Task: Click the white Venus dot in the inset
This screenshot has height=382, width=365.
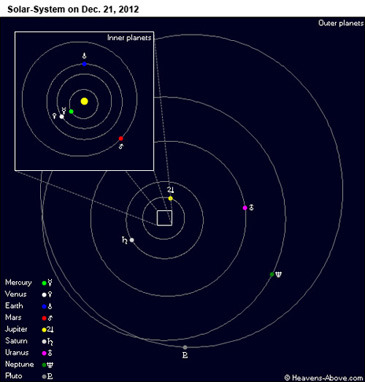Action: click(x=62, y=116)
